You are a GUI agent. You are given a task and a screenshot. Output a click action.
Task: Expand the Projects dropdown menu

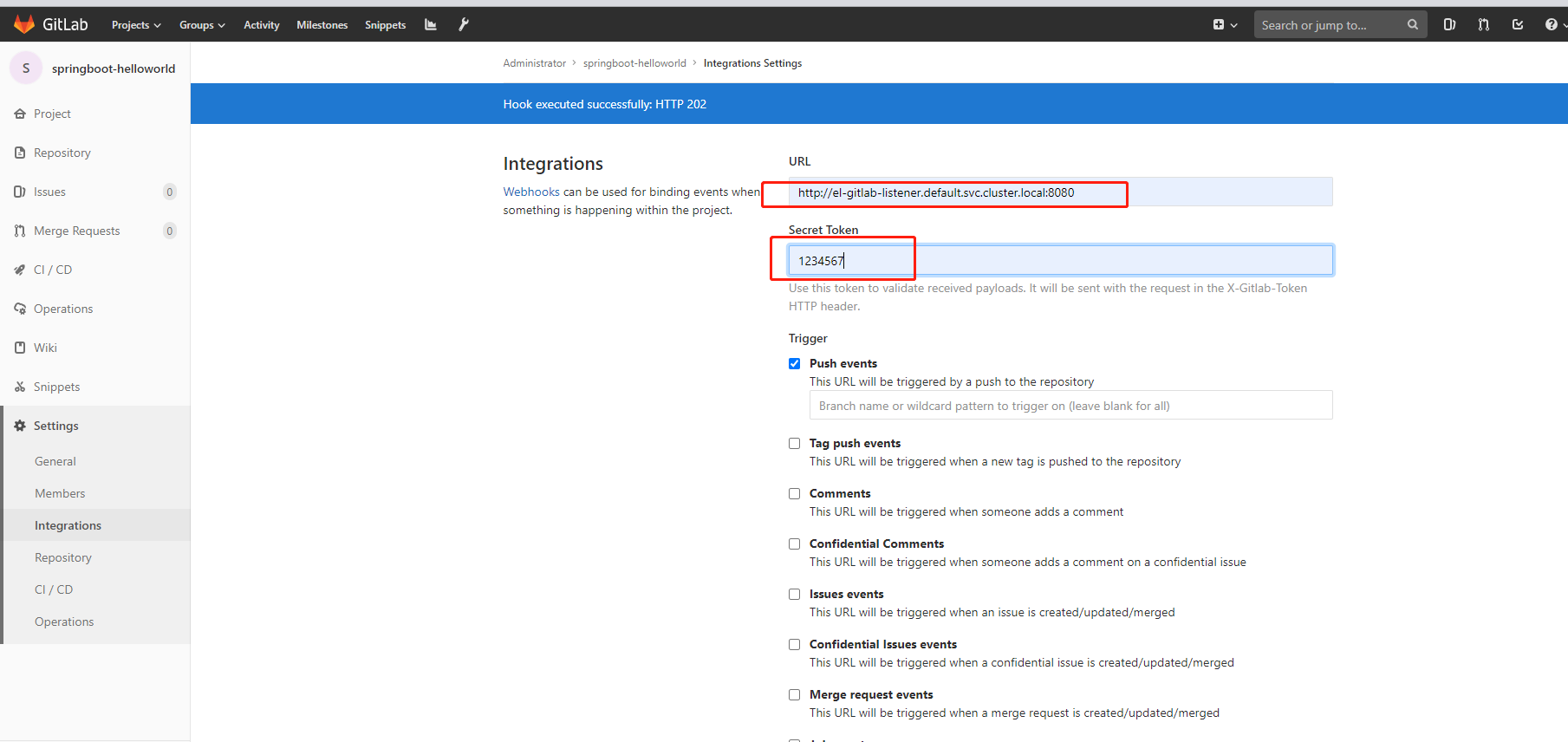click(136, 25)
